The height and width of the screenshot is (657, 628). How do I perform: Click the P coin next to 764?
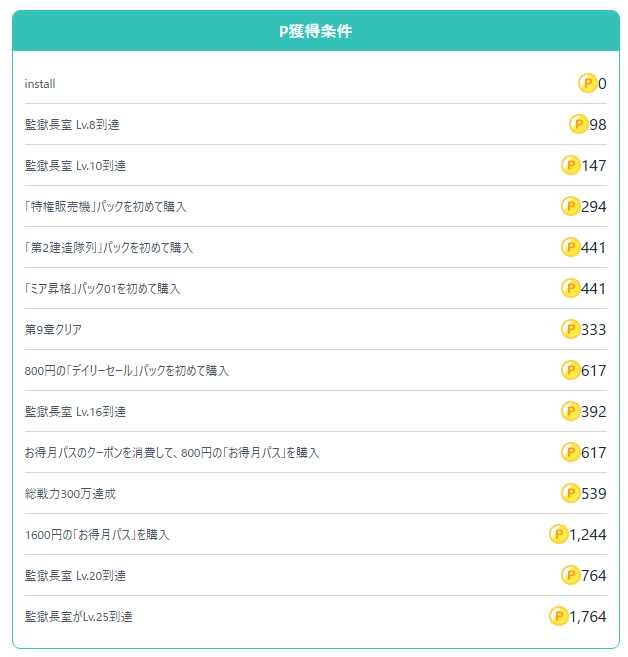pos(571,575)
